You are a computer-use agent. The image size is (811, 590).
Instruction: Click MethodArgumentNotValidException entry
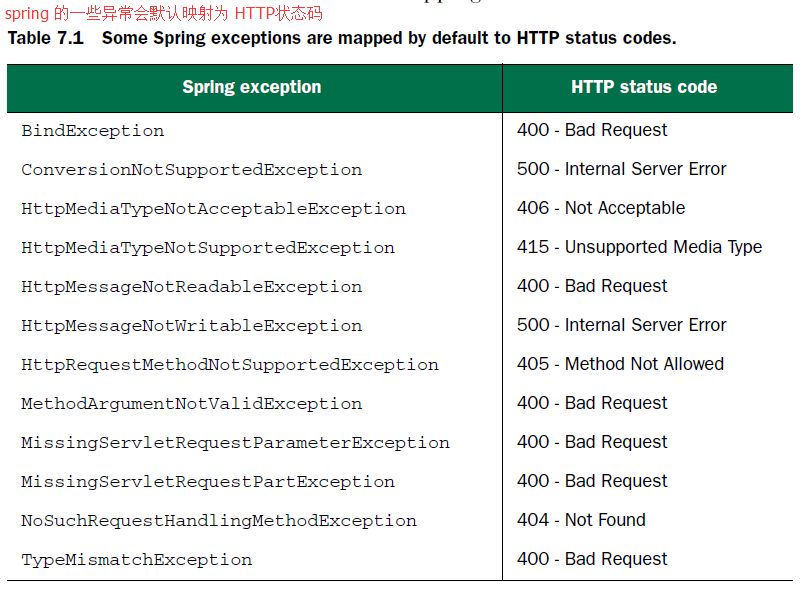[191, 404]
